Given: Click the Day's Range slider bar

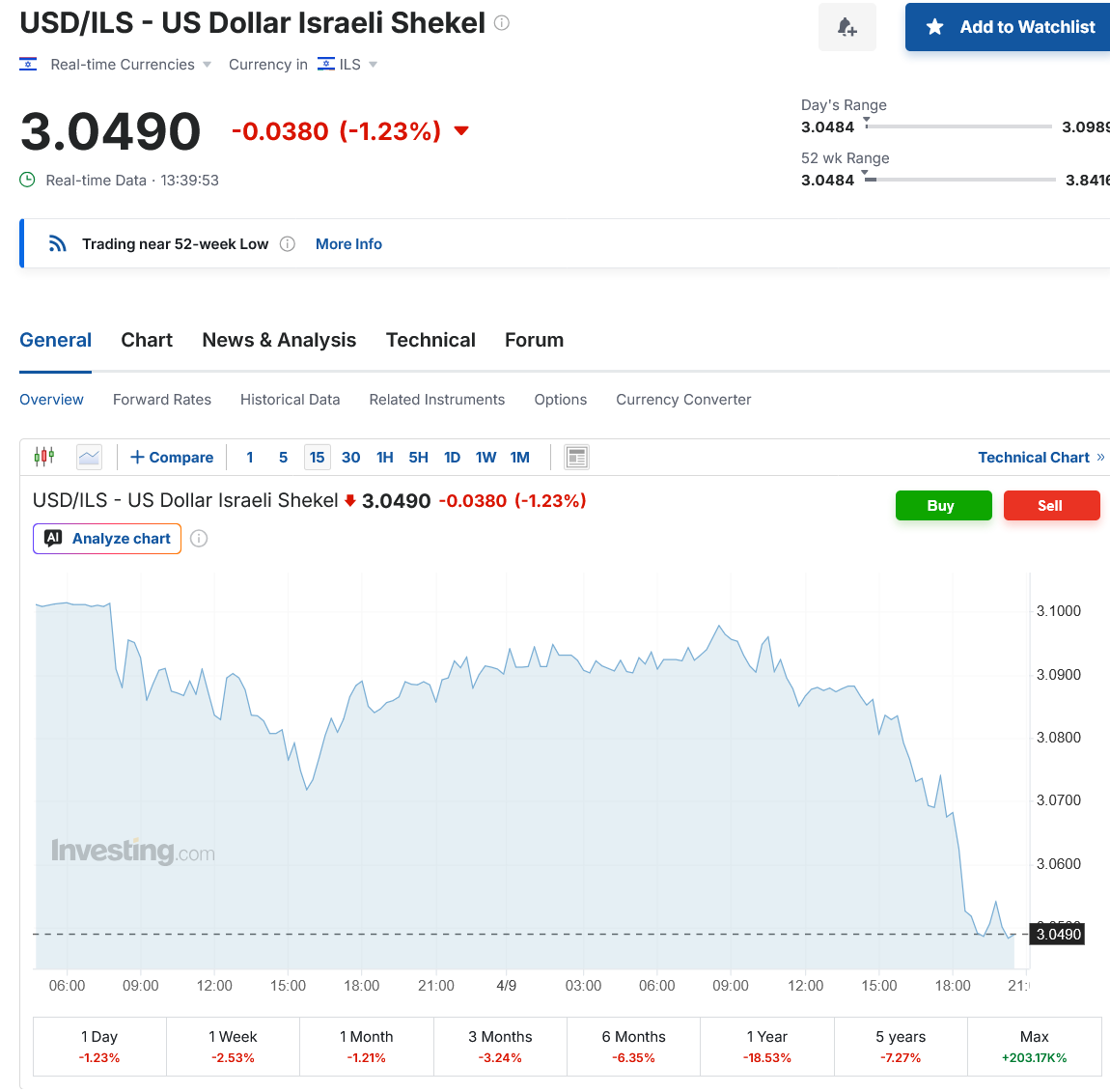Looking at the screenshot, I should 957,126.
